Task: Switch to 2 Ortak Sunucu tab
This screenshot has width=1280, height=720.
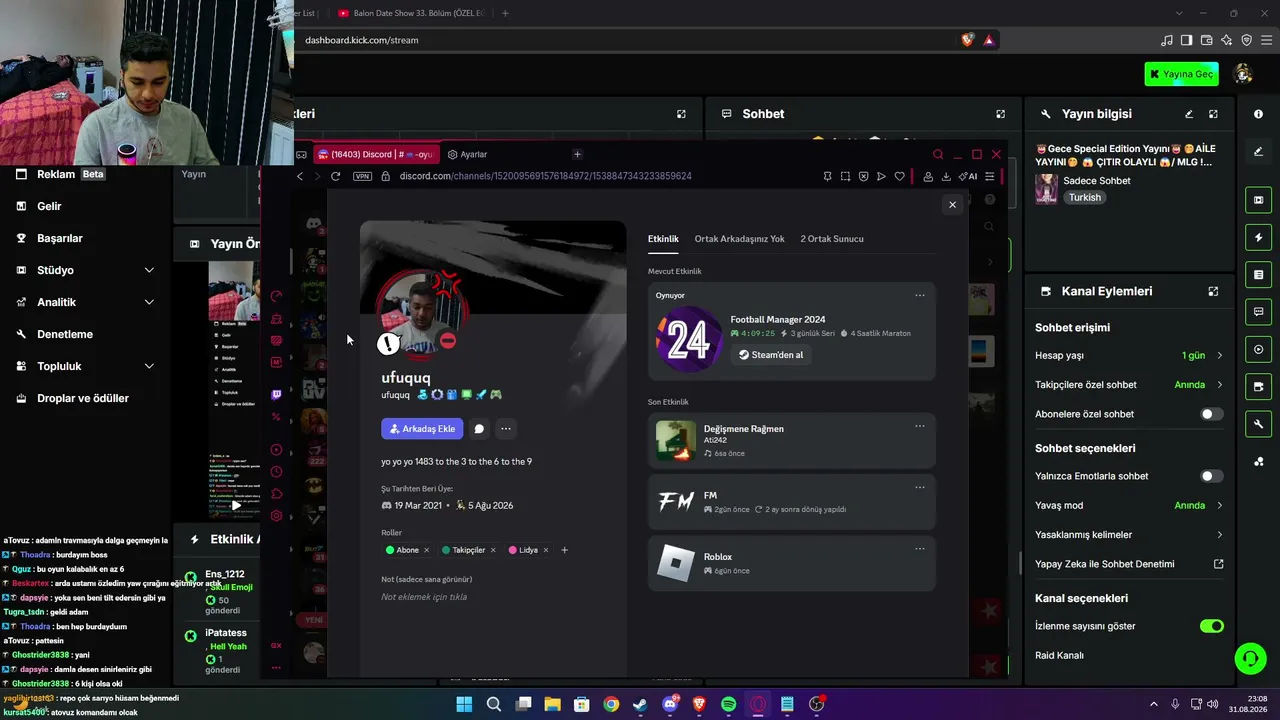Action: (832, 239)
